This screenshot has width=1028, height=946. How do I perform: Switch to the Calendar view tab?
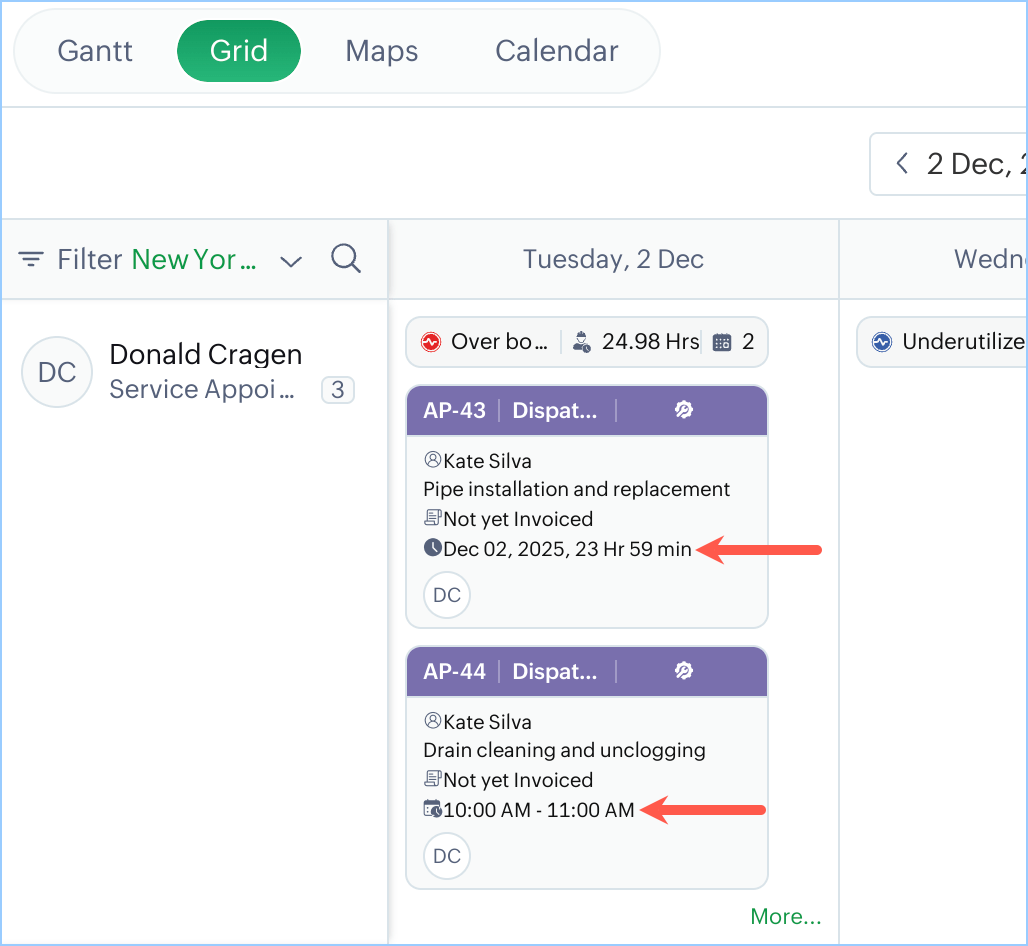coord(557,51)
